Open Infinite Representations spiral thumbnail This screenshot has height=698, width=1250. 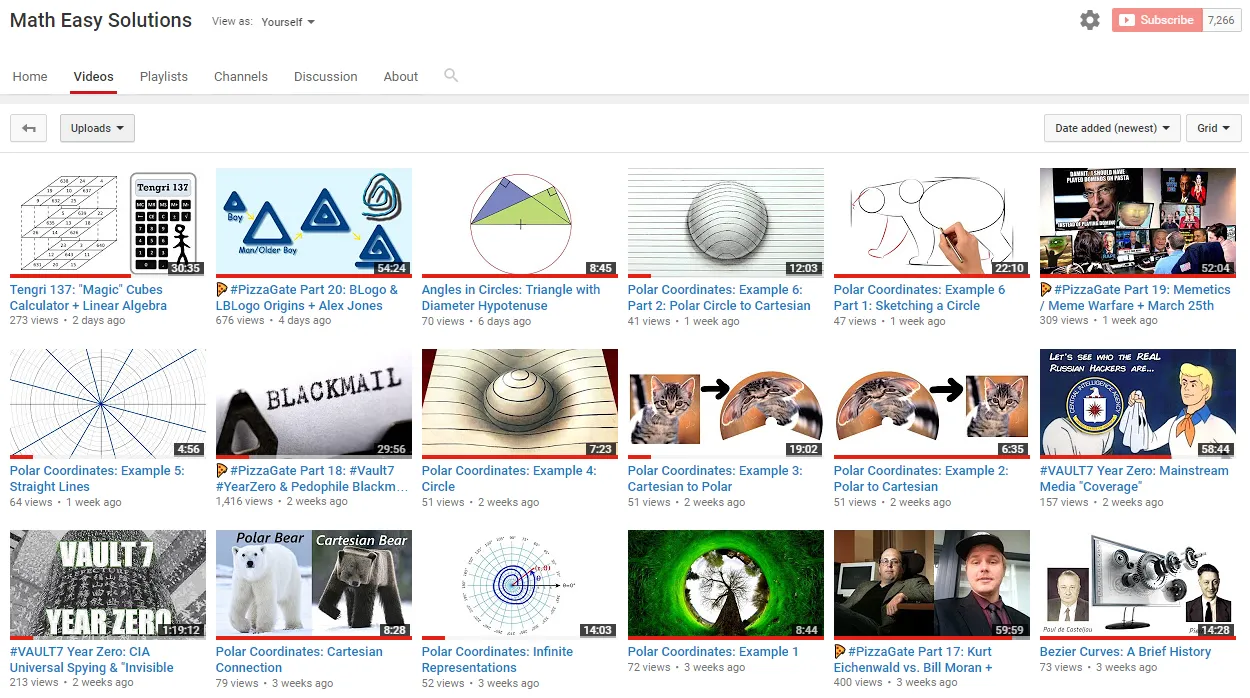coord(520,584)
